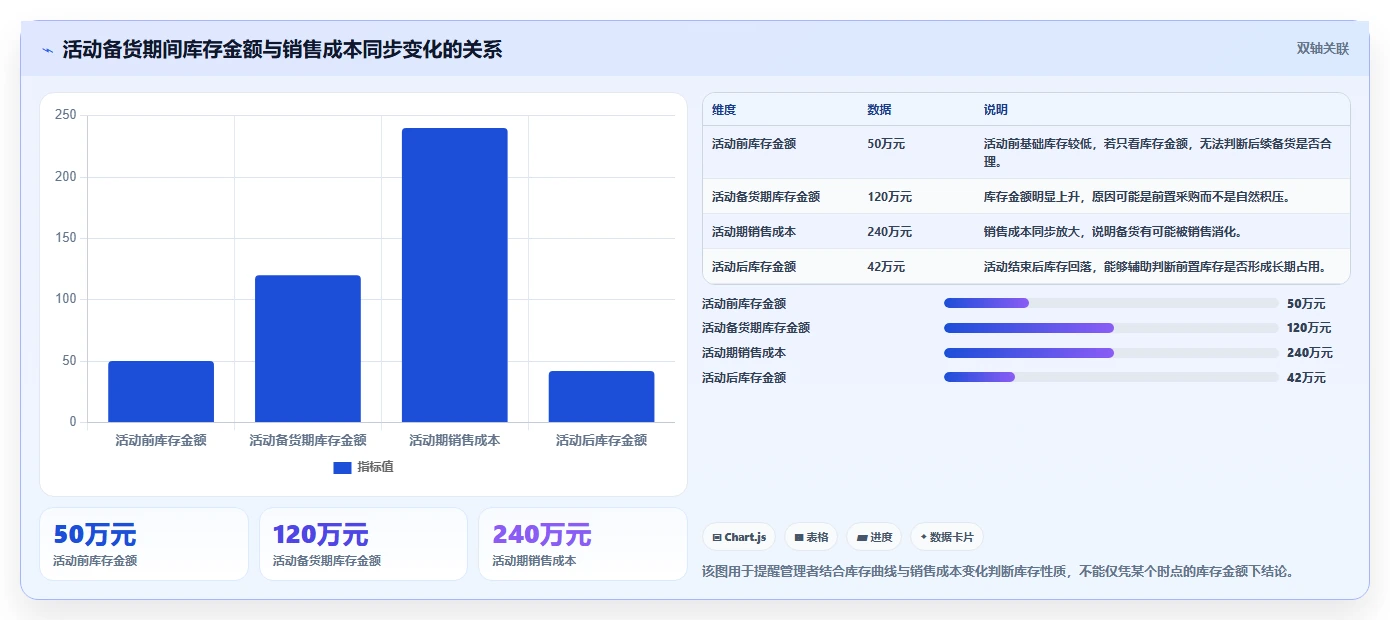Click the icon in the 表格 chip
This screenshot has width=1390, height=620.
(x=799, y=538)
